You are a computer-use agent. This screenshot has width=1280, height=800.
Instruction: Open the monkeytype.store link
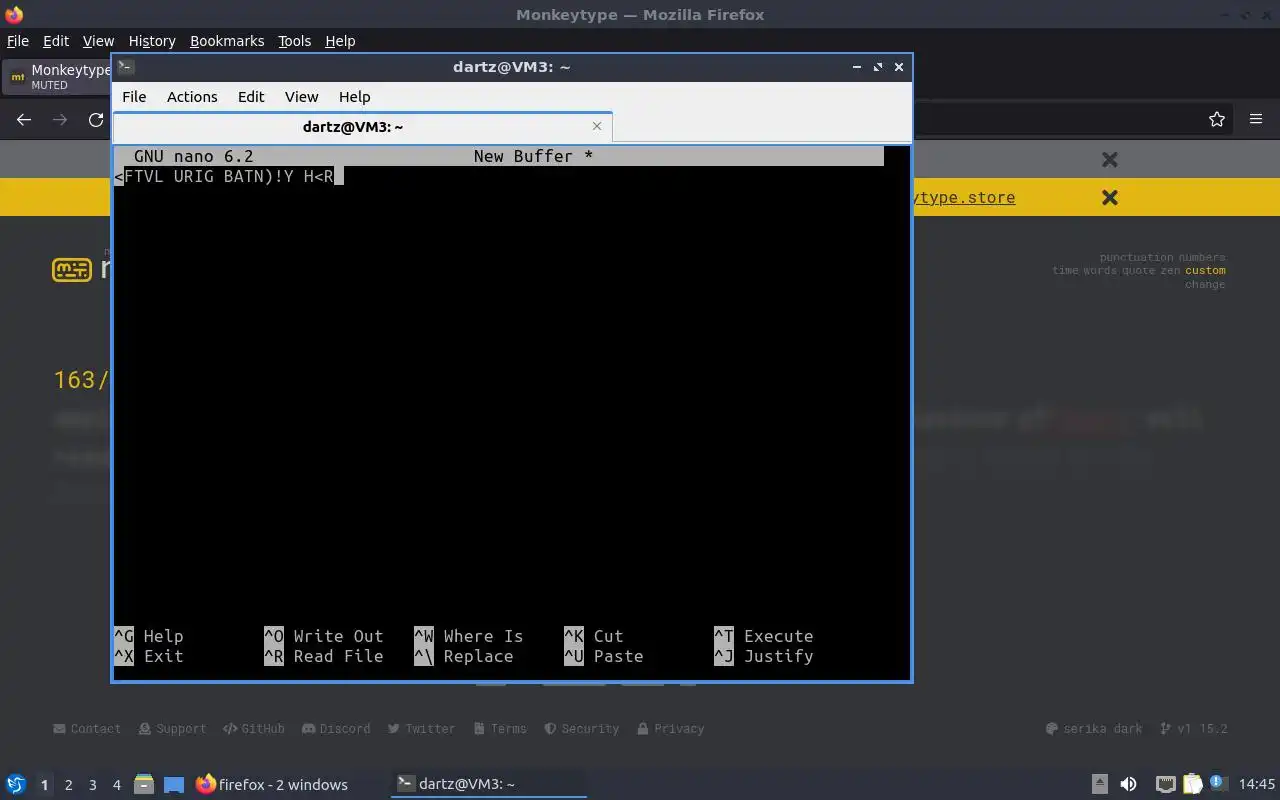pos(964,198)
